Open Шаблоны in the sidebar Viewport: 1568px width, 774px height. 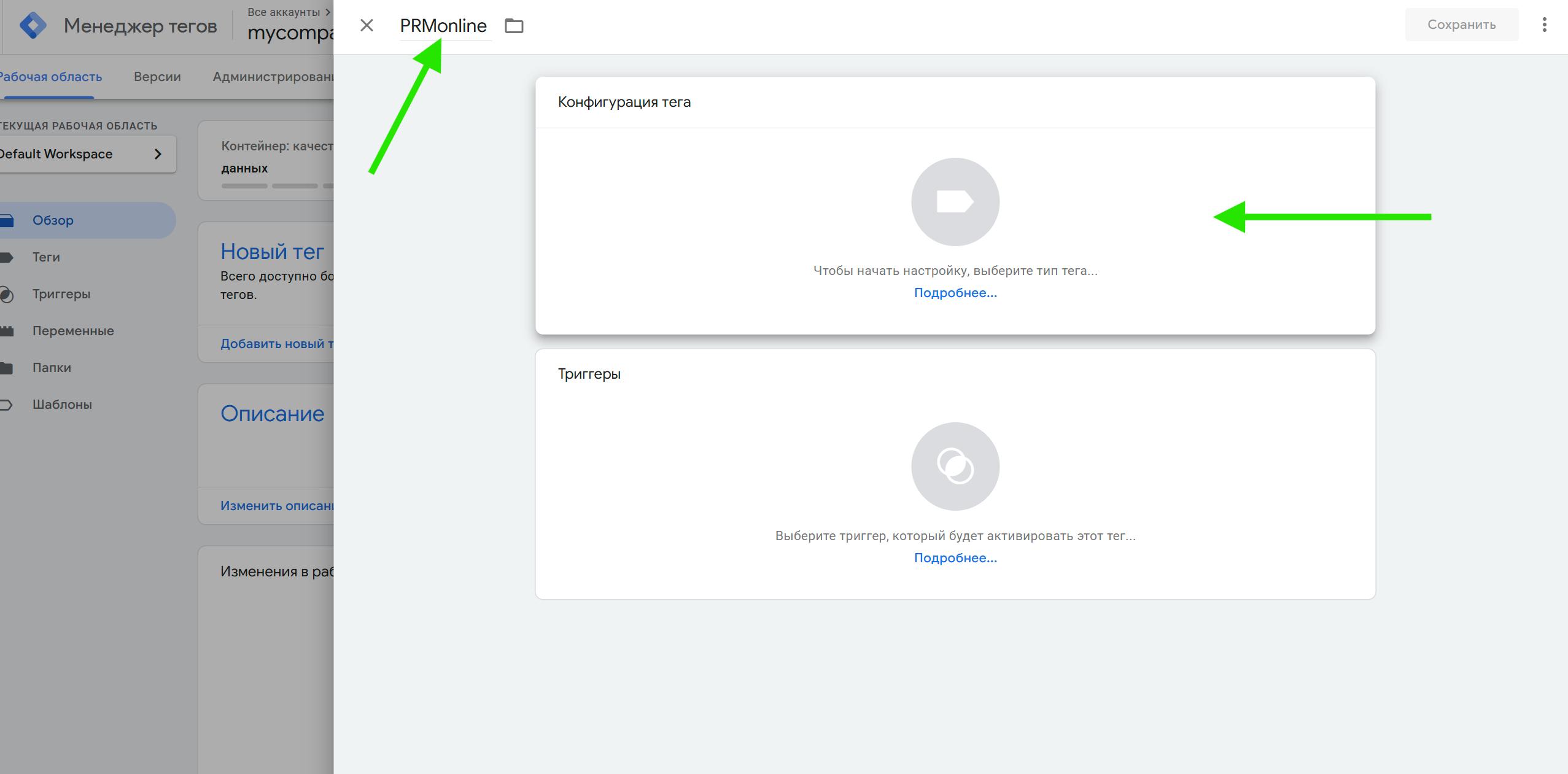tap(62, 404)
